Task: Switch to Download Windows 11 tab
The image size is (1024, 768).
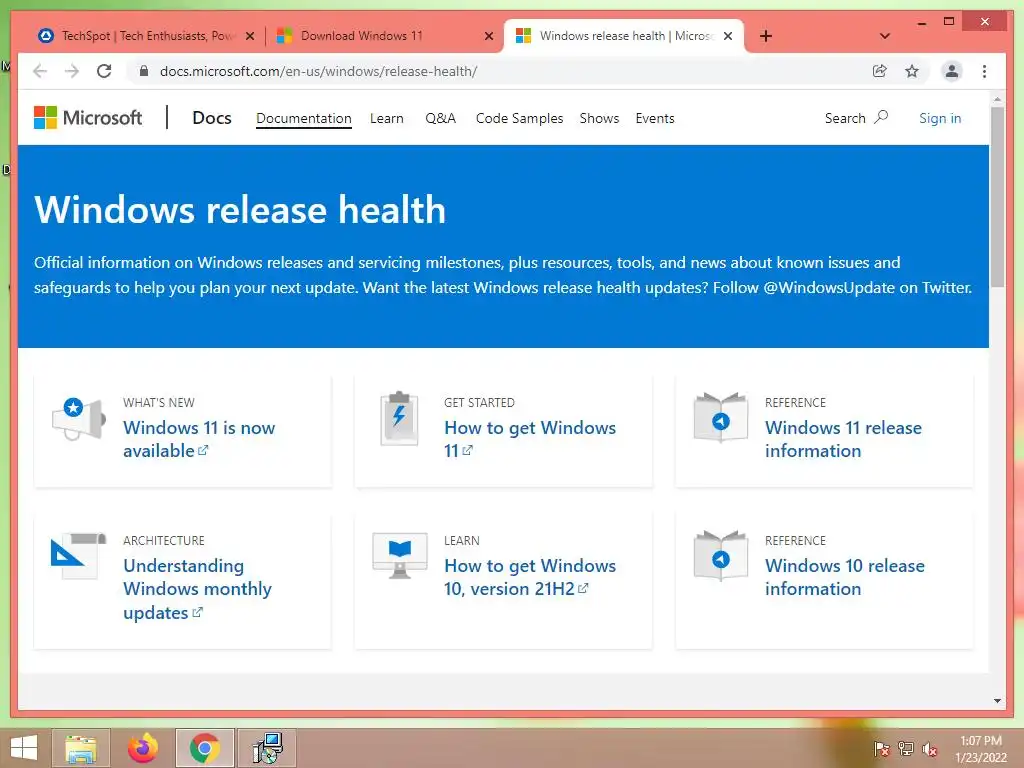Action: click(x=385, y=36)
